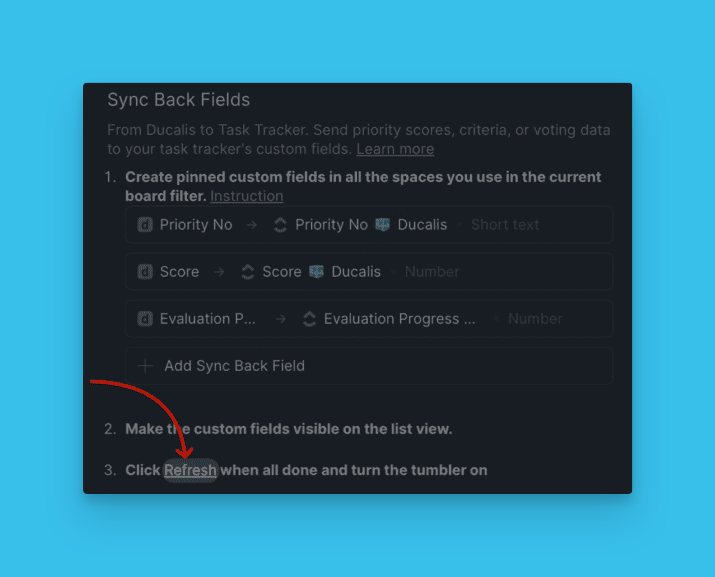
Task: Click the task tracker icon before Score Ducalis
Action: 247,272
